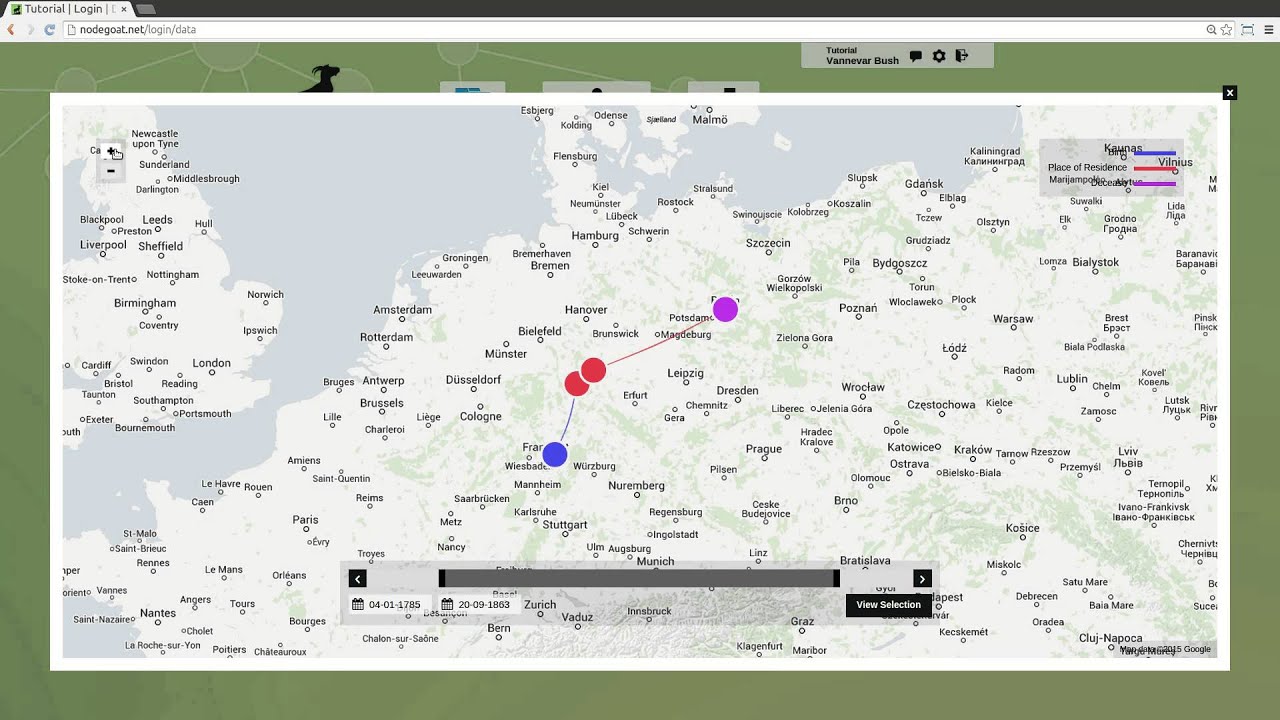
Task: Click the dark time range bar
Action: [640, 579]
